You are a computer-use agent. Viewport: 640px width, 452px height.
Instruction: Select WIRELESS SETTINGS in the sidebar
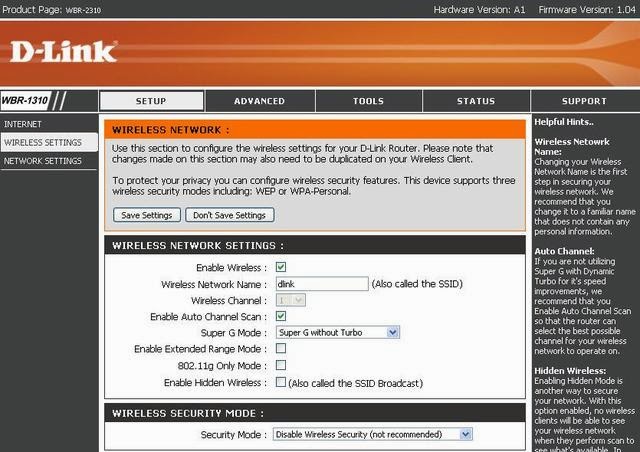pyautogui.click(x=49, y=143)
